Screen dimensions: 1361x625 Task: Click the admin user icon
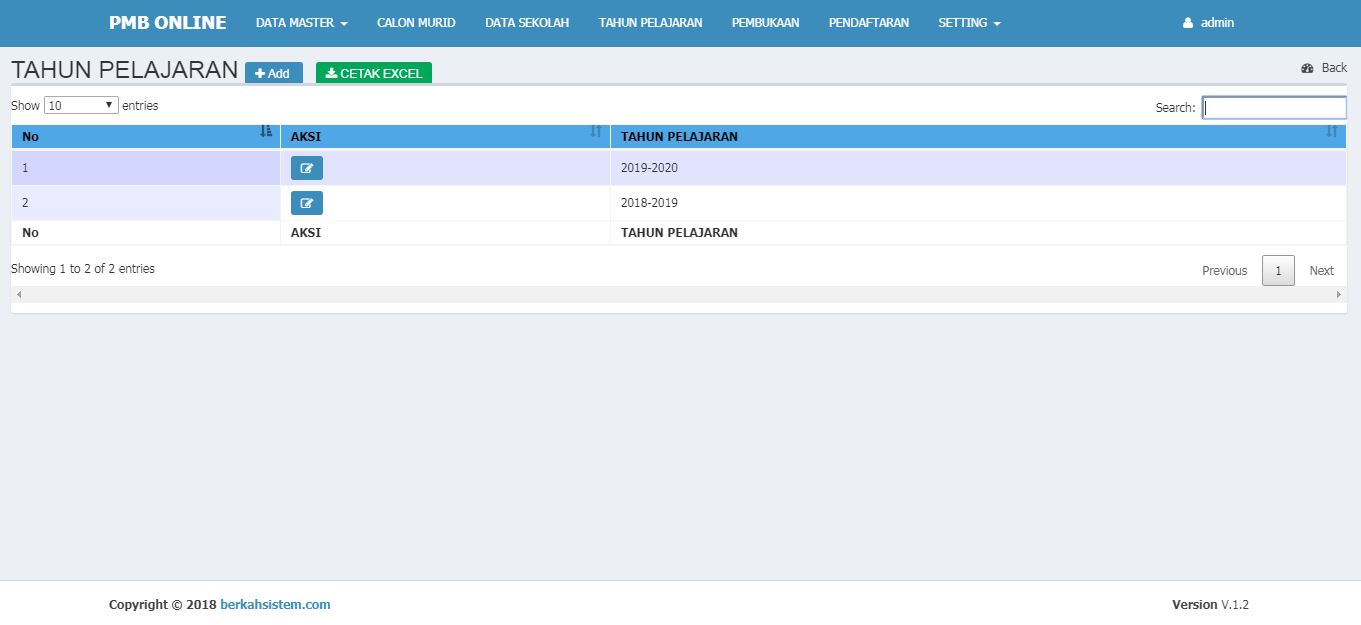point(1188,23)
